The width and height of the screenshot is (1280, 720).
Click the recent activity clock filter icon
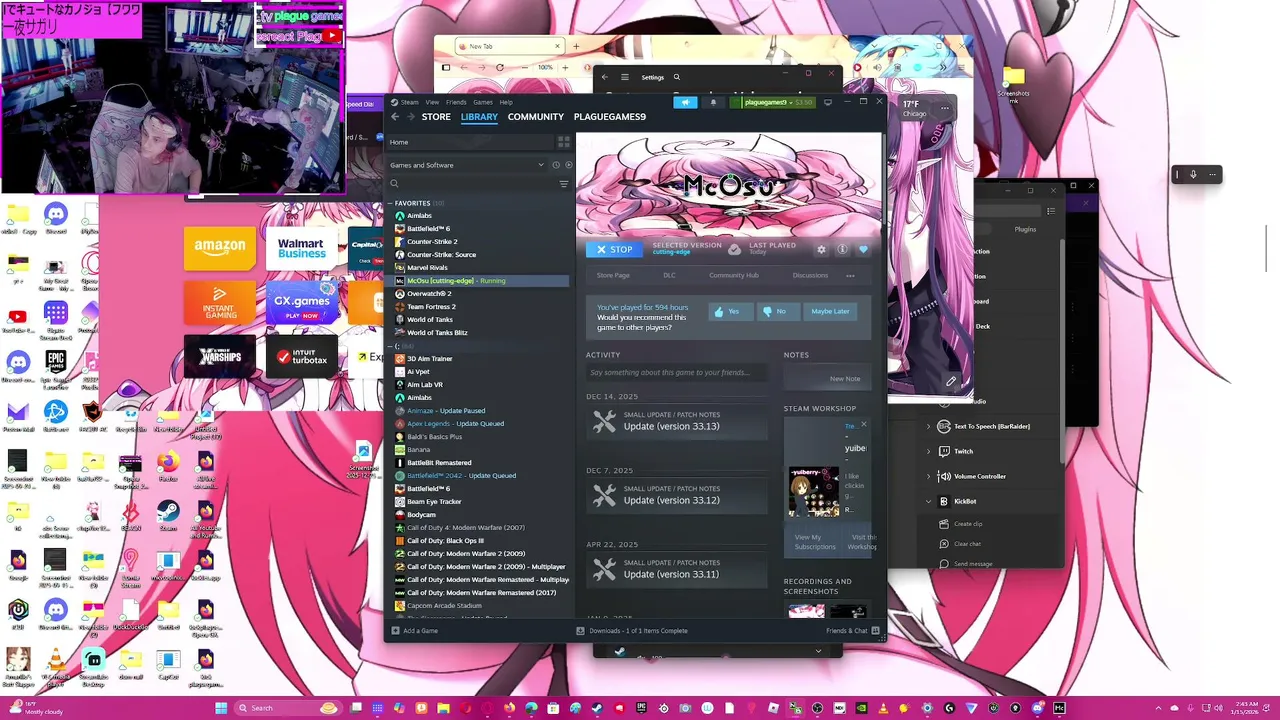click(x=556, y=165)
